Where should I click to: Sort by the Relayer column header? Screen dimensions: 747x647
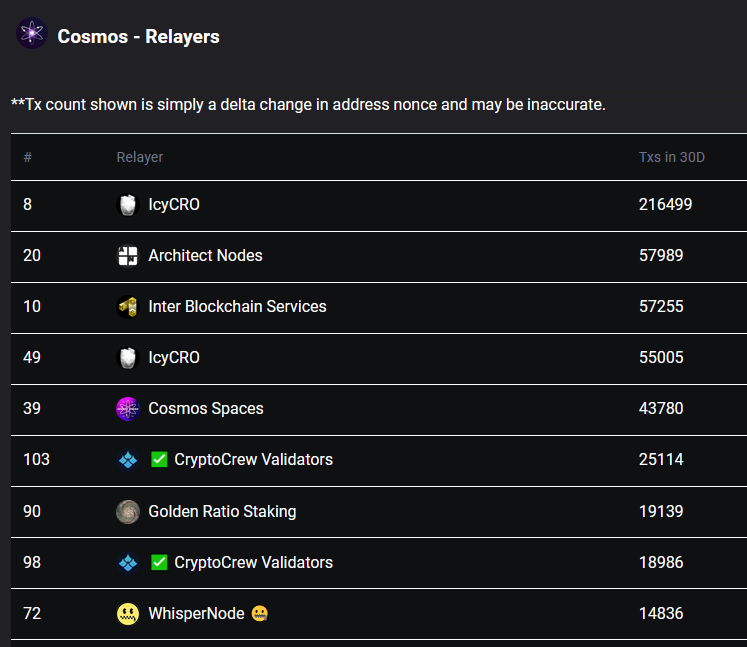pos(140,157)
